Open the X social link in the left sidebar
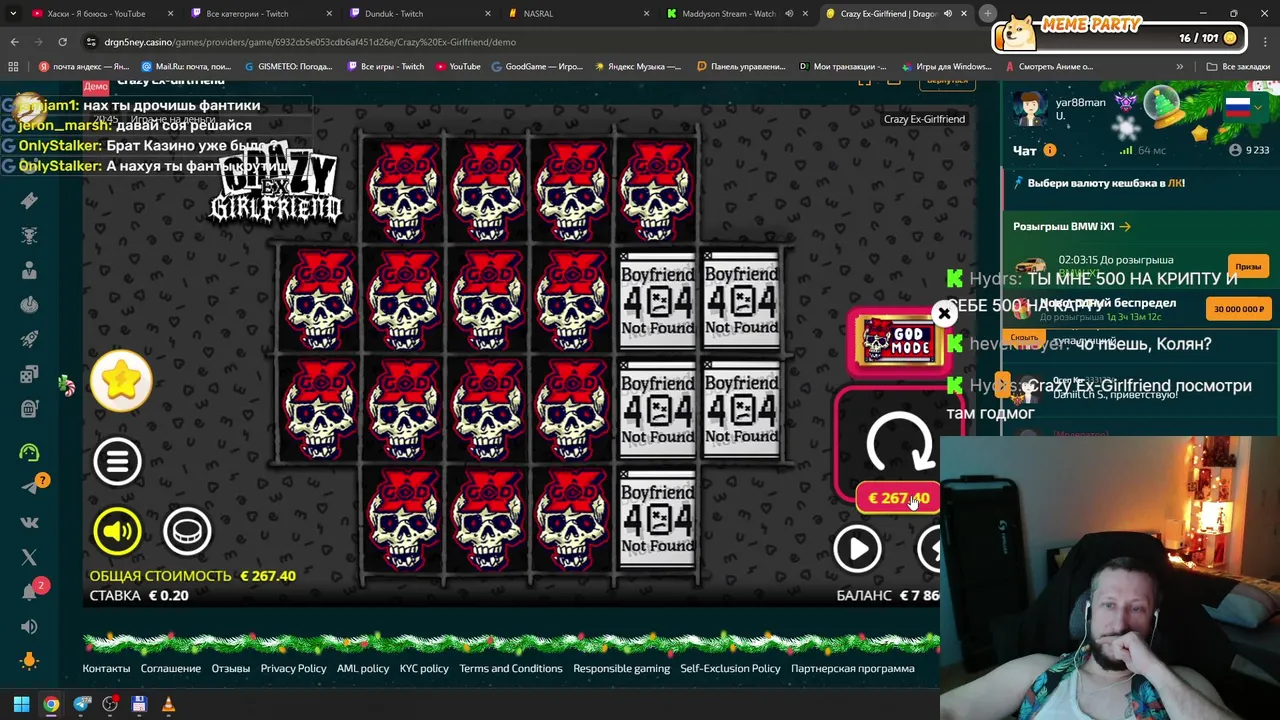The image size is (1280, 720). 29,557
